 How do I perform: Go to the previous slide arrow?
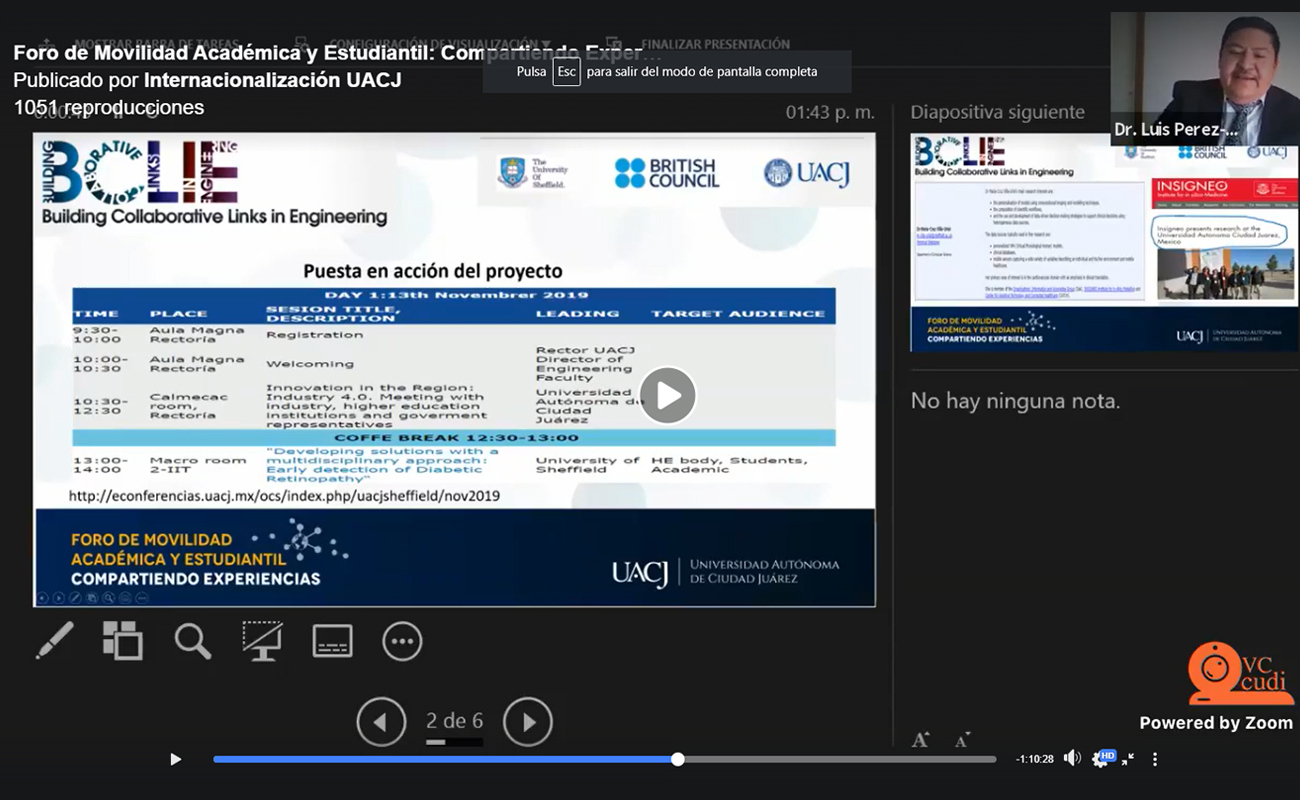click(x=381, y=722)
